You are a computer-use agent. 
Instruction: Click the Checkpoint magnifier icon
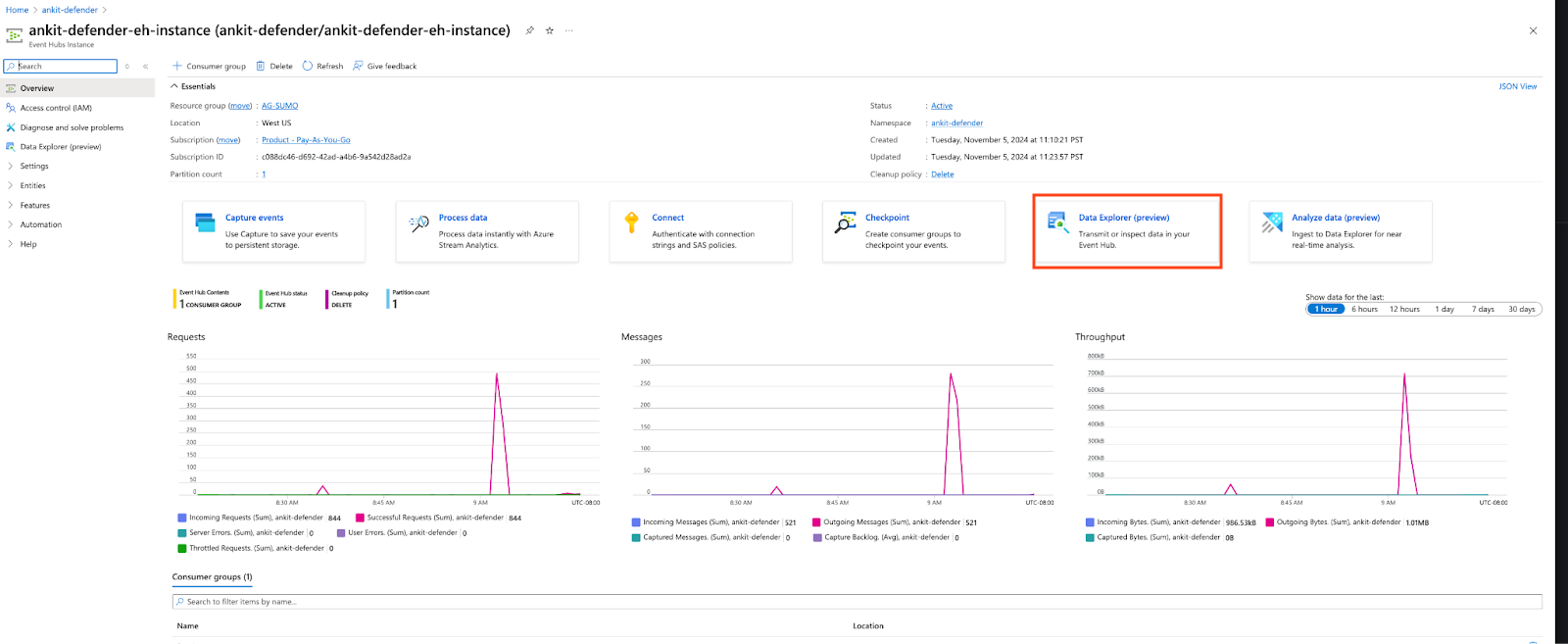point(845,223)
